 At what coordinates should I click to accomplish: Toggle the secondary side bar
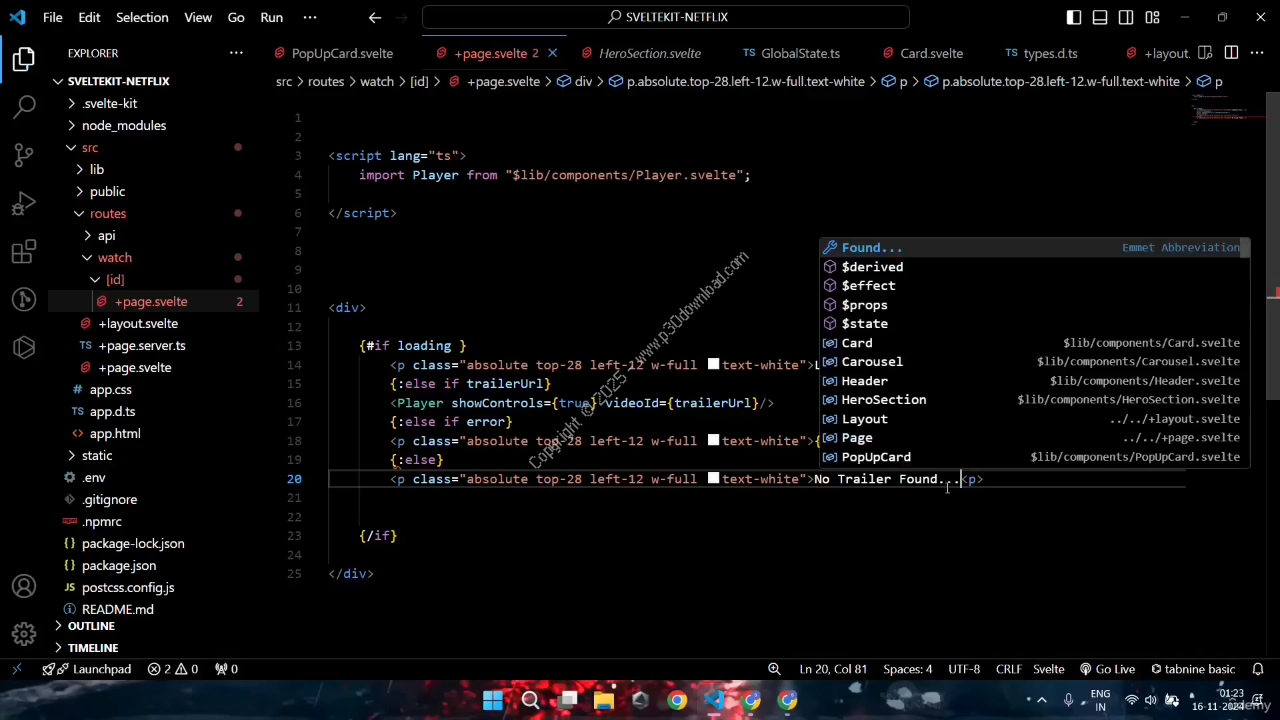tap(1126, 17)
